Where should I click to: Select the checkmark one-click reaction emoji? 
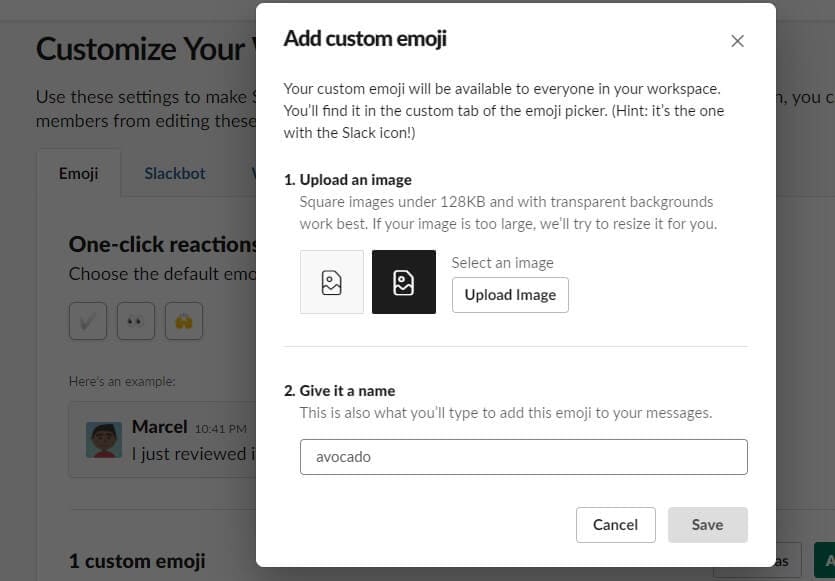click(88, 321)
